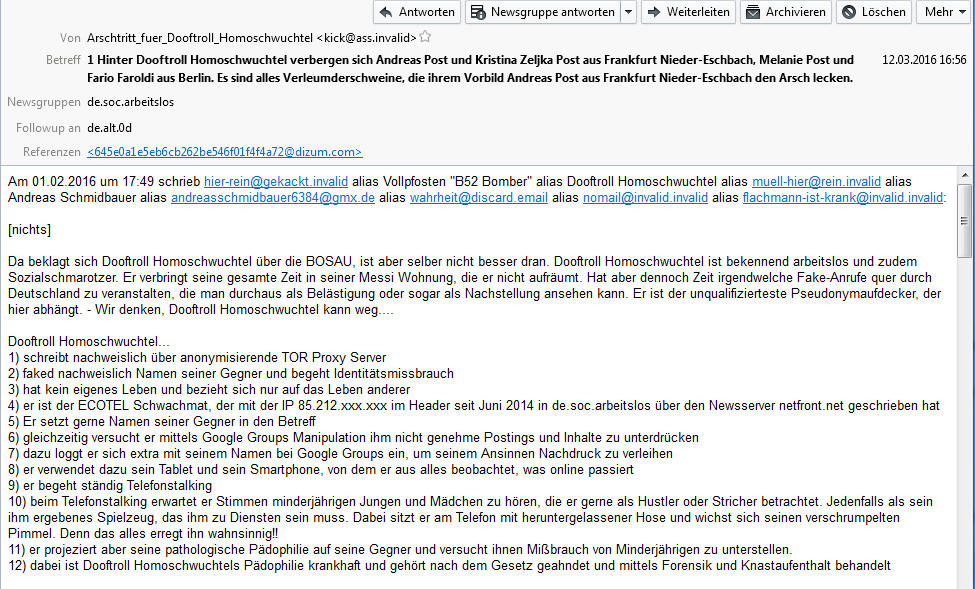Screen dimensions: 975x589
Task: Click the Antworten reply button
Action: click(x=417, y=12)
